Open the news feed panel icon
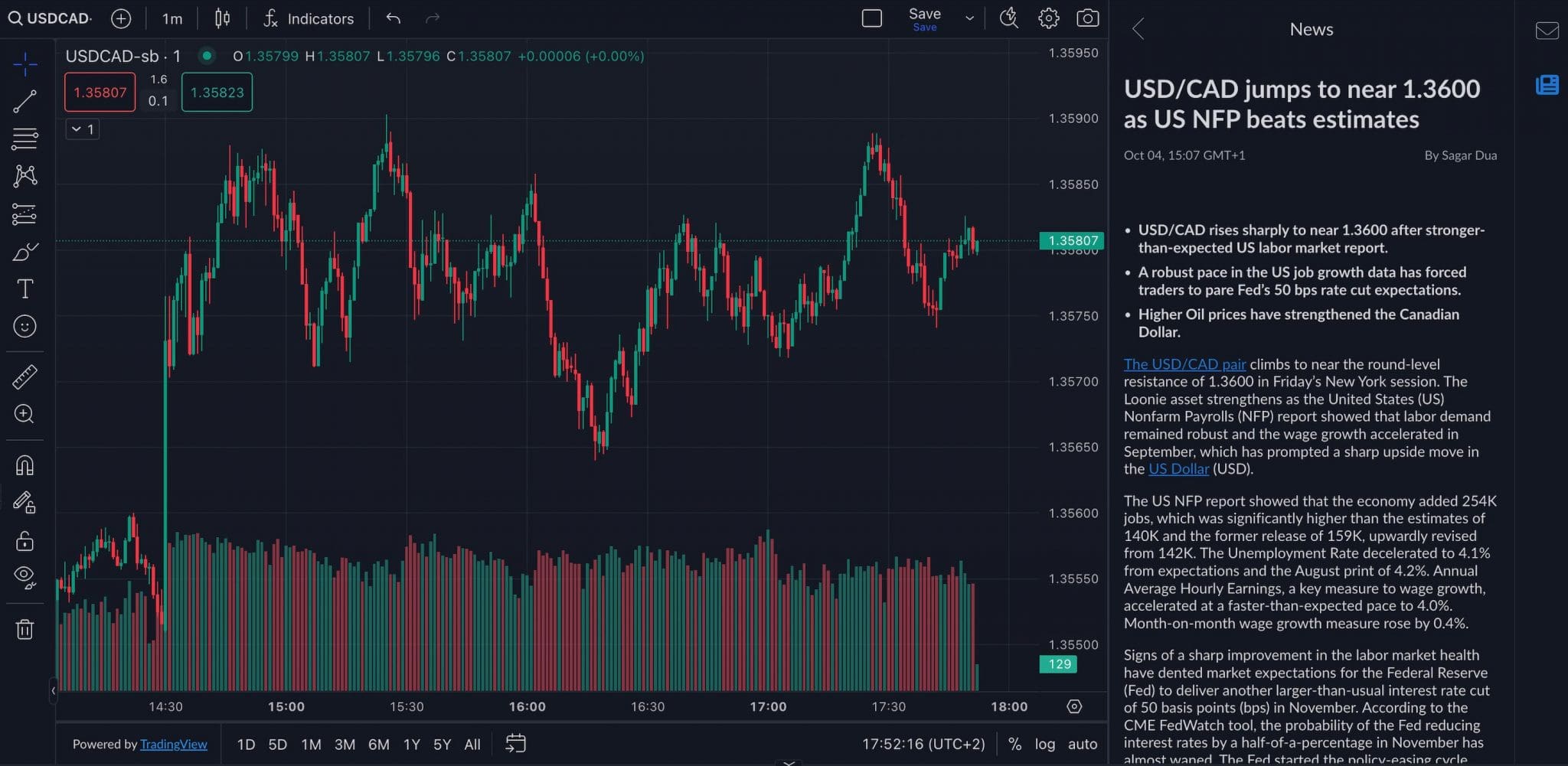 click(1547, 84)
